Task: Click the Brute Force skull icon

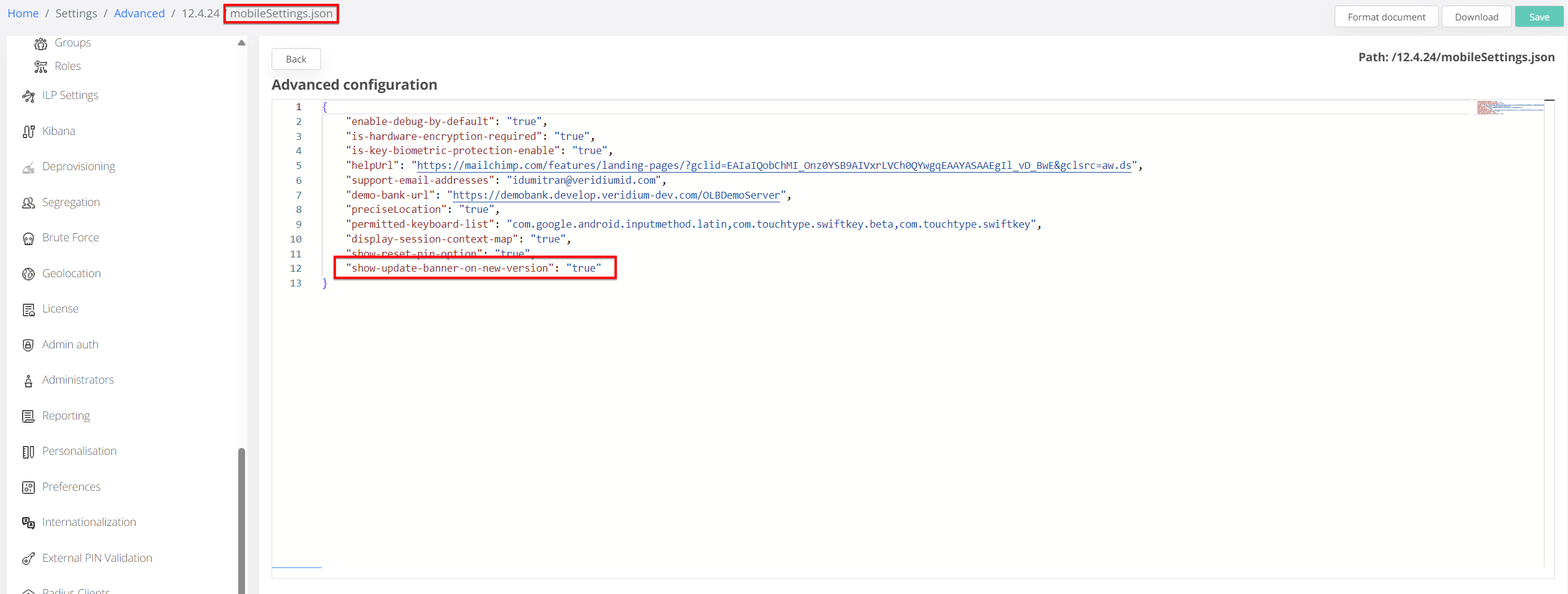Action: (28, 238)
